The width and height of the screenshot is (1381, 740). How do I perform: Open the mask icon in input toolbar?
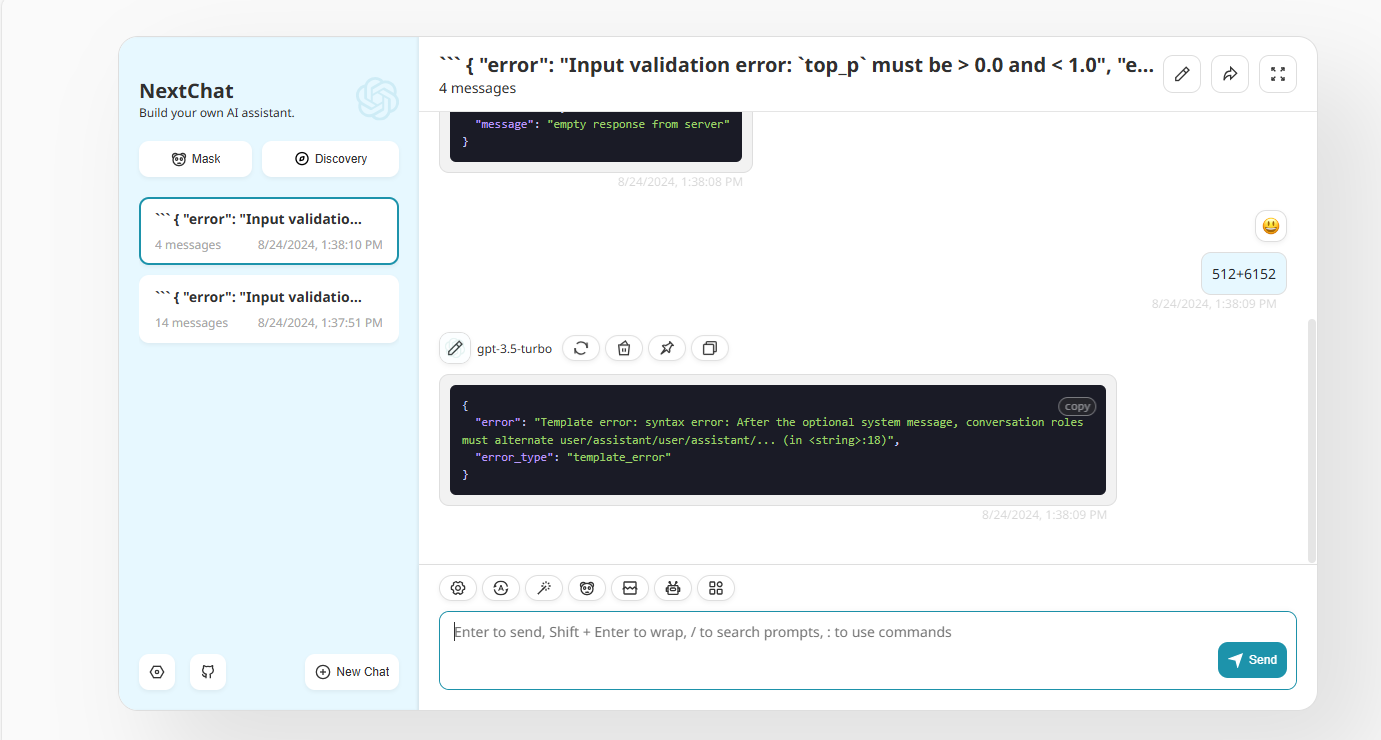click(x=587, y=588)
